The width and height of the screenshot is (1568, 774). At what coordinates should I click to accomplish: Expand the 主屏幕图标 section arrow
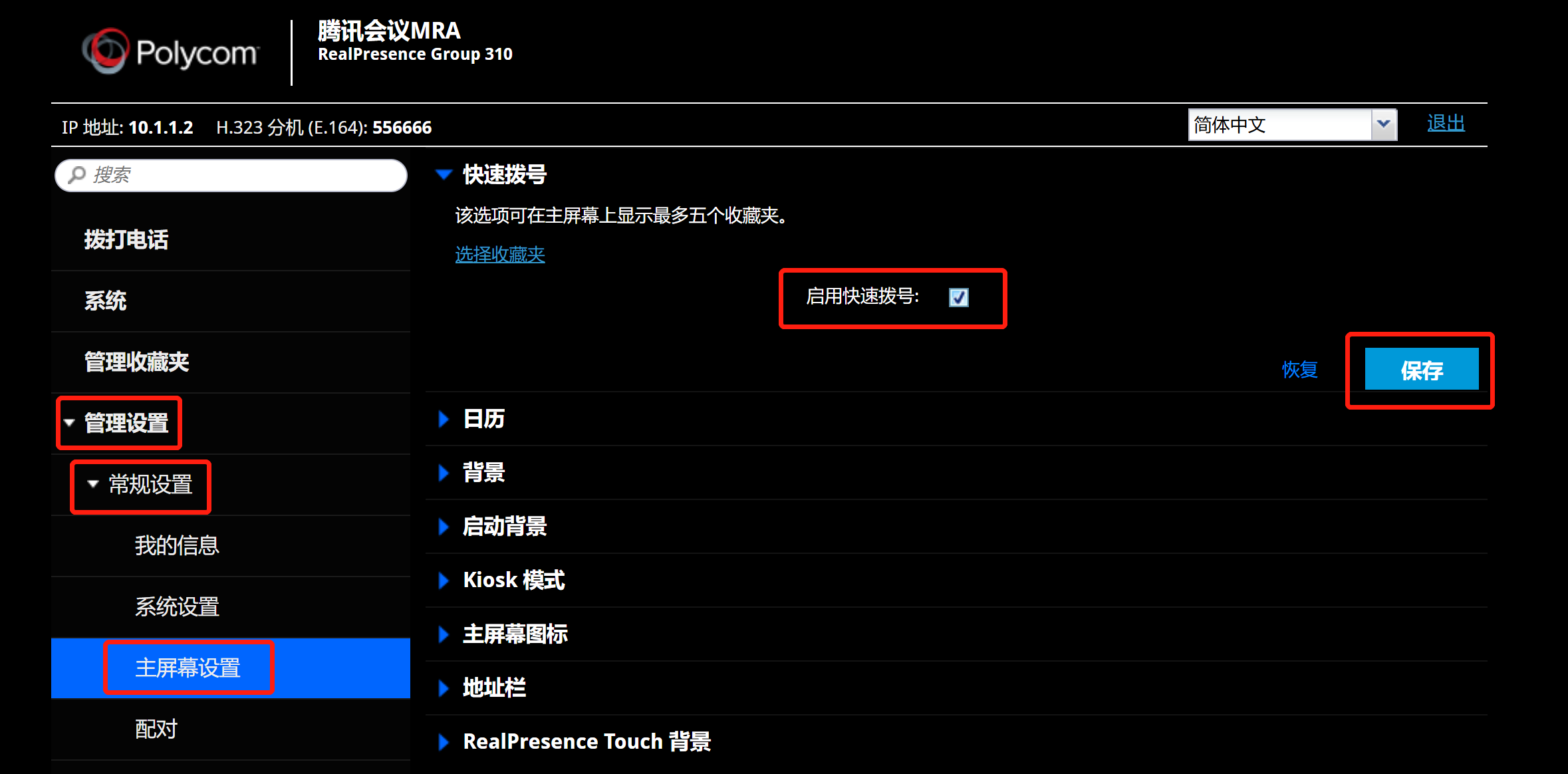click(x=444, y=634)
